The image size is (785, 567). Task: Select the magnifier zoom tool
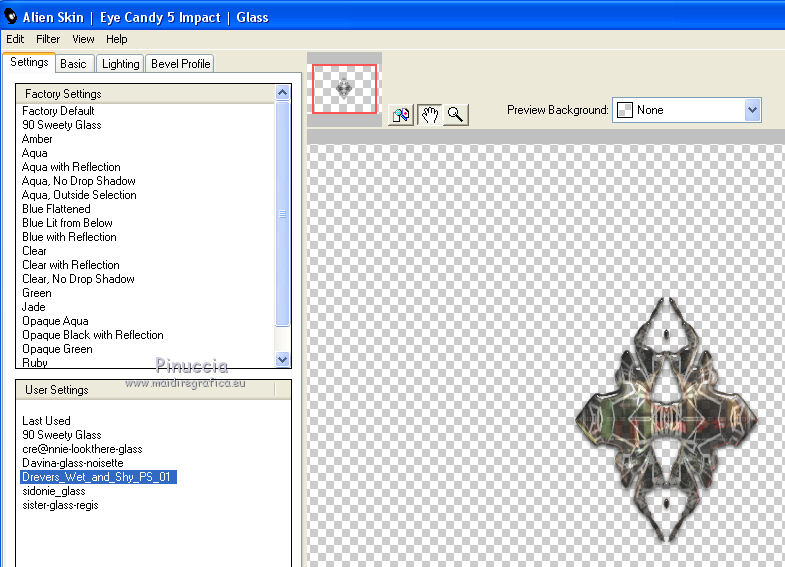[456, 115]
